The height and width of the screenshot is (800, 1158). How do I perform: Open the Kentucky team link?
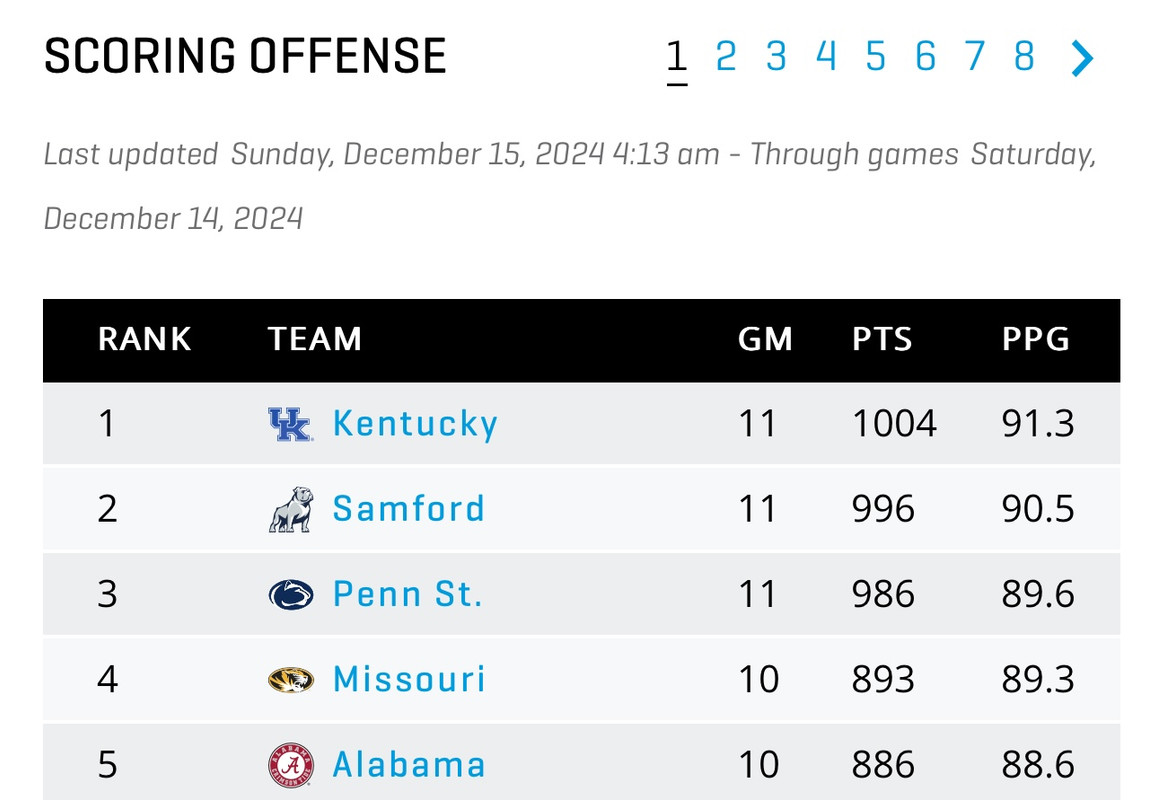pos(415,424)
